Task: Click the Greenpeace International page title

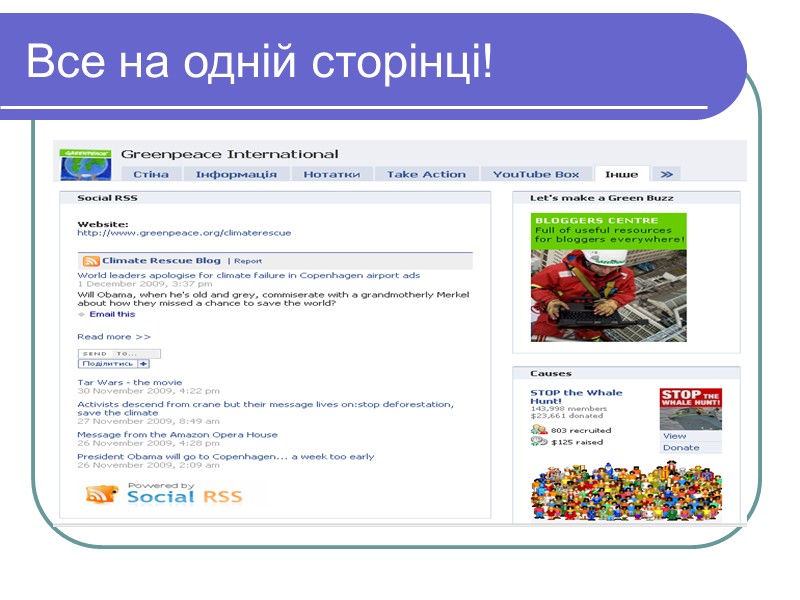Action: tap(230, 154)
